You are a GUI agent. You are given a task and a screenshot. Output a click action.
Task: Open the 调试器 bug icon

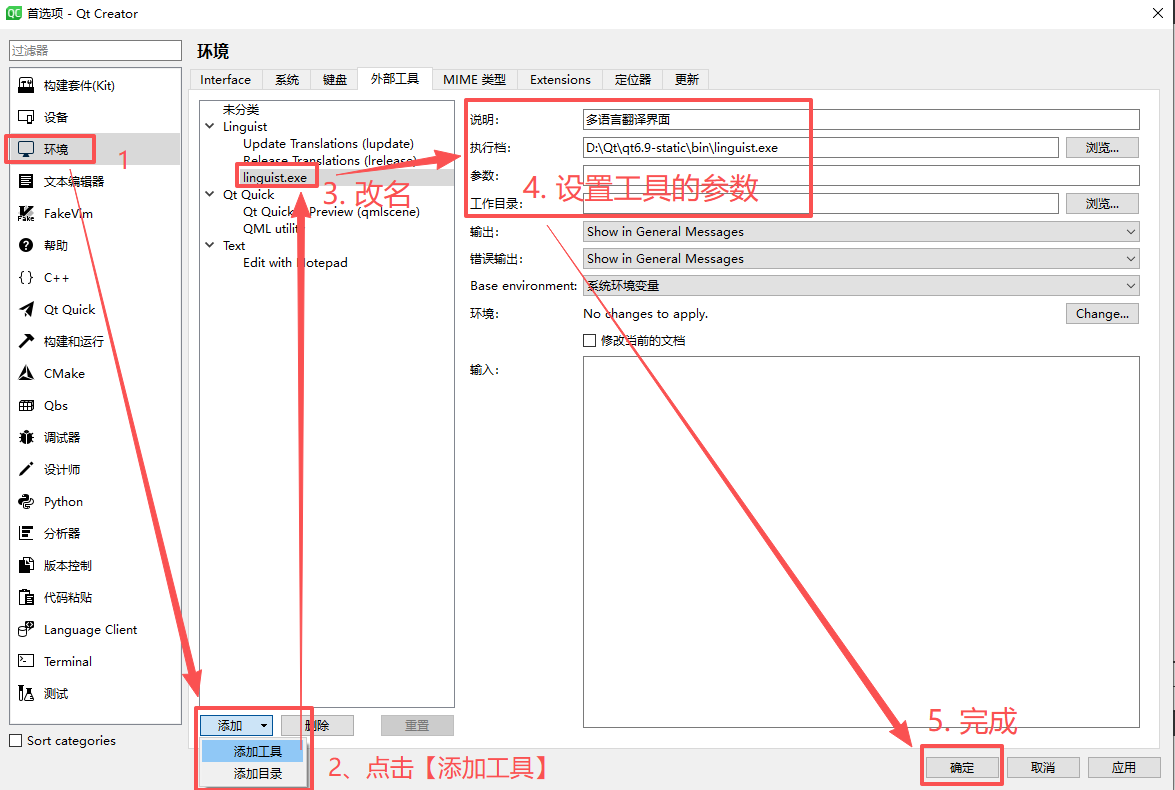click(x=26, y=437)
